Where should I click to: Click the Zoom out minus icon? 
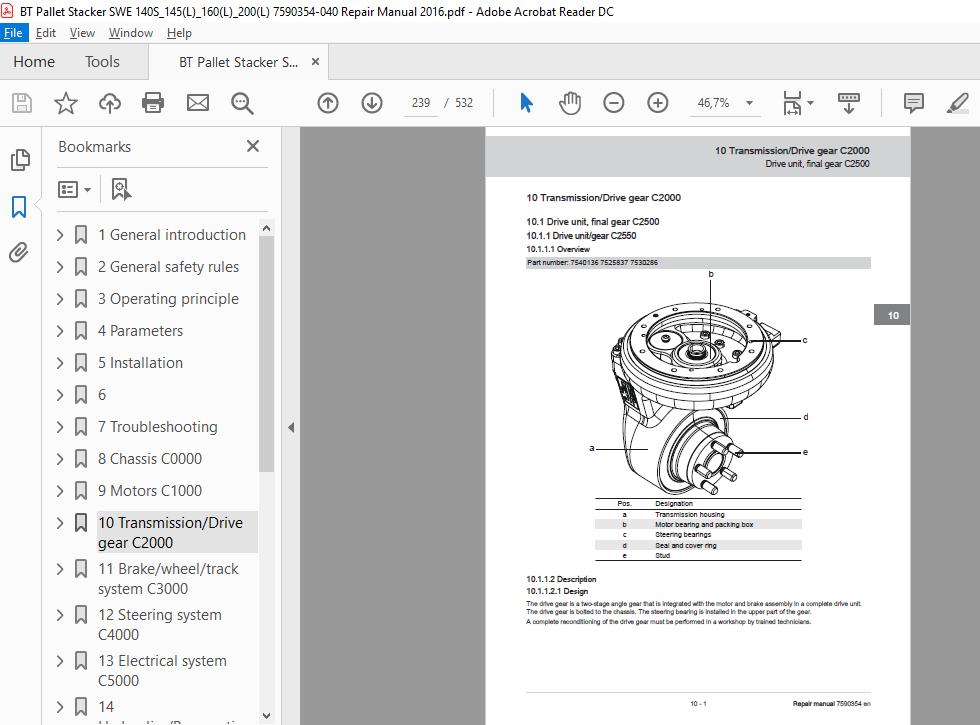point(613,102)
